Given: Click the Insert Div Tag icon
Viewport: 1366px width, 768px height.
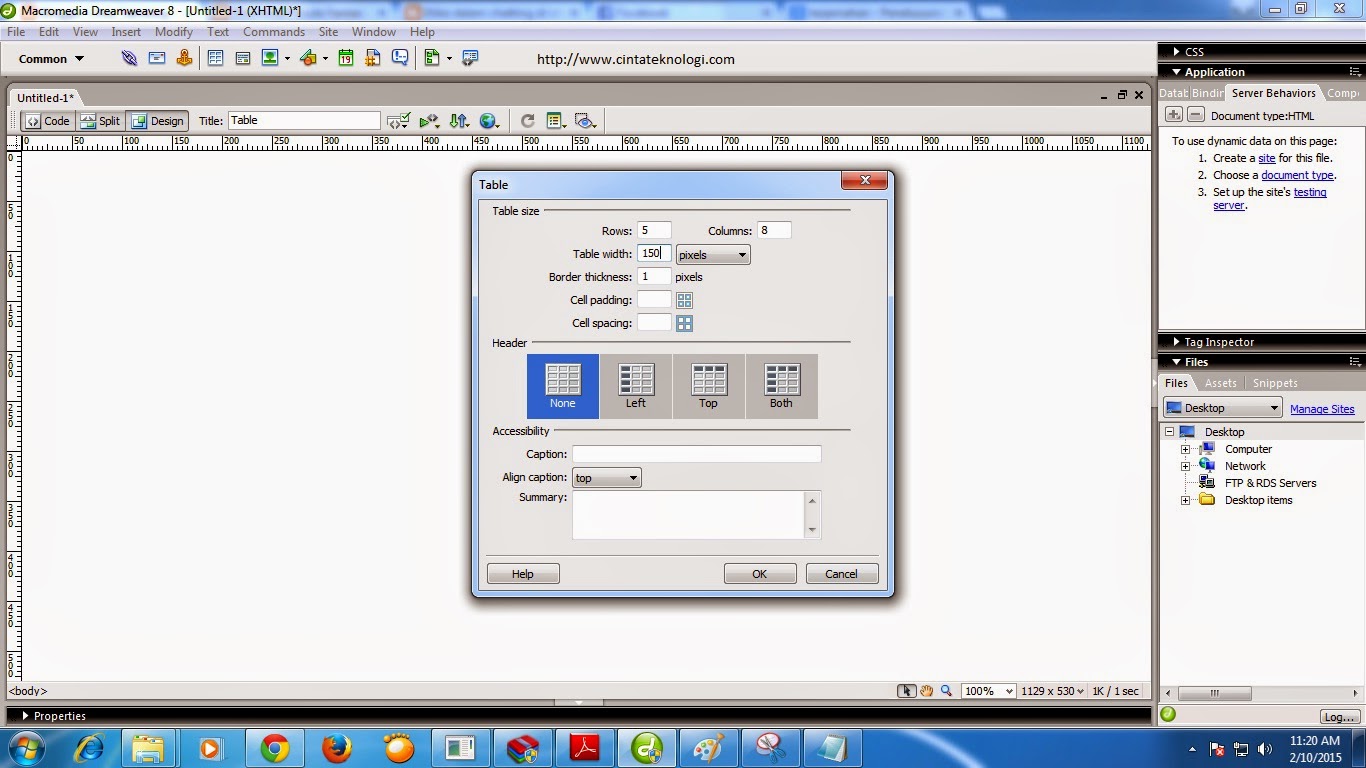Looking at the screenshot, I should tap(242, 58).
